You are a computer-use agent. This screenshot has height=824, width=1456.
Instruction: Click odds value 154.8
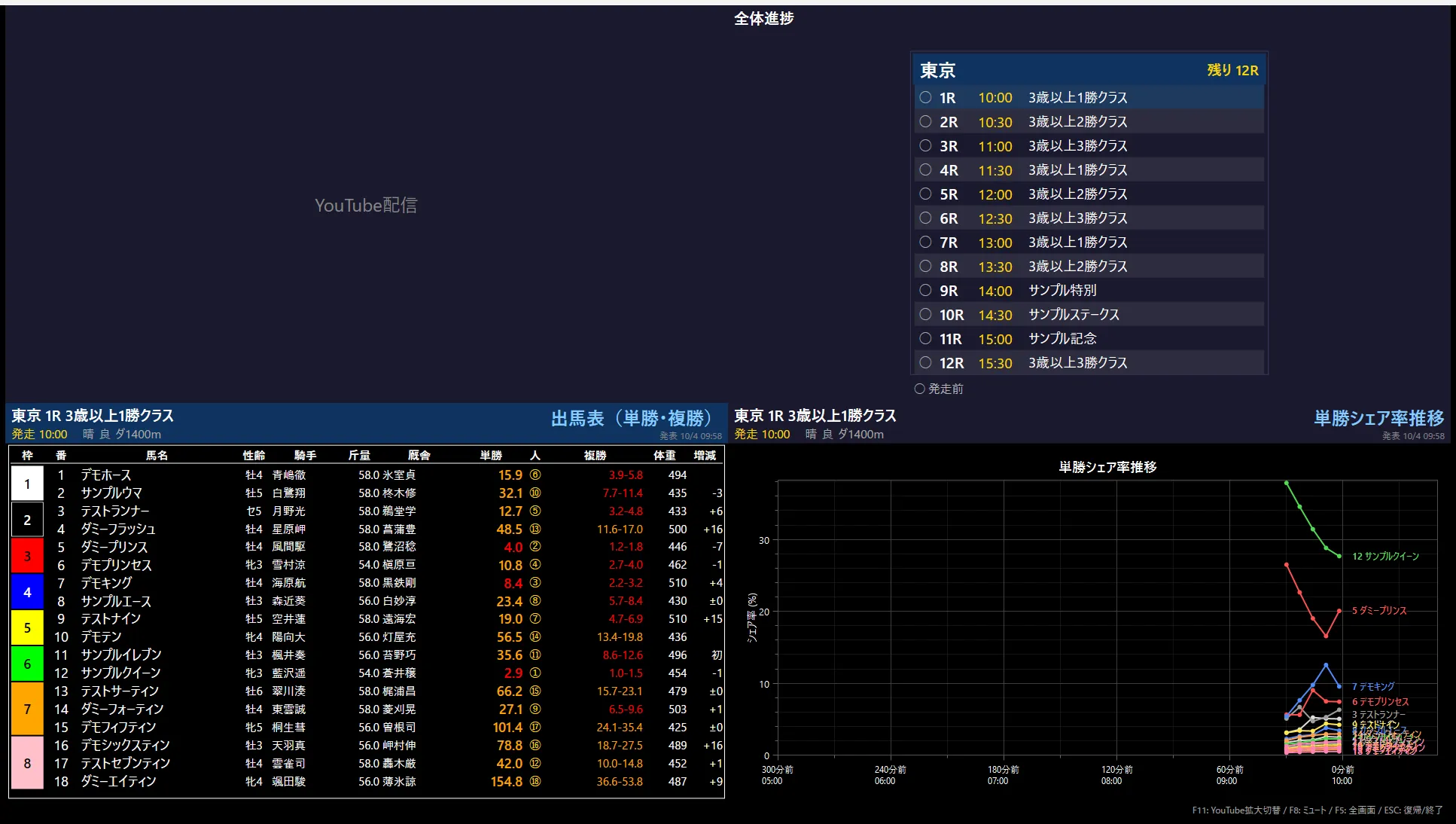tap(507, 782)
